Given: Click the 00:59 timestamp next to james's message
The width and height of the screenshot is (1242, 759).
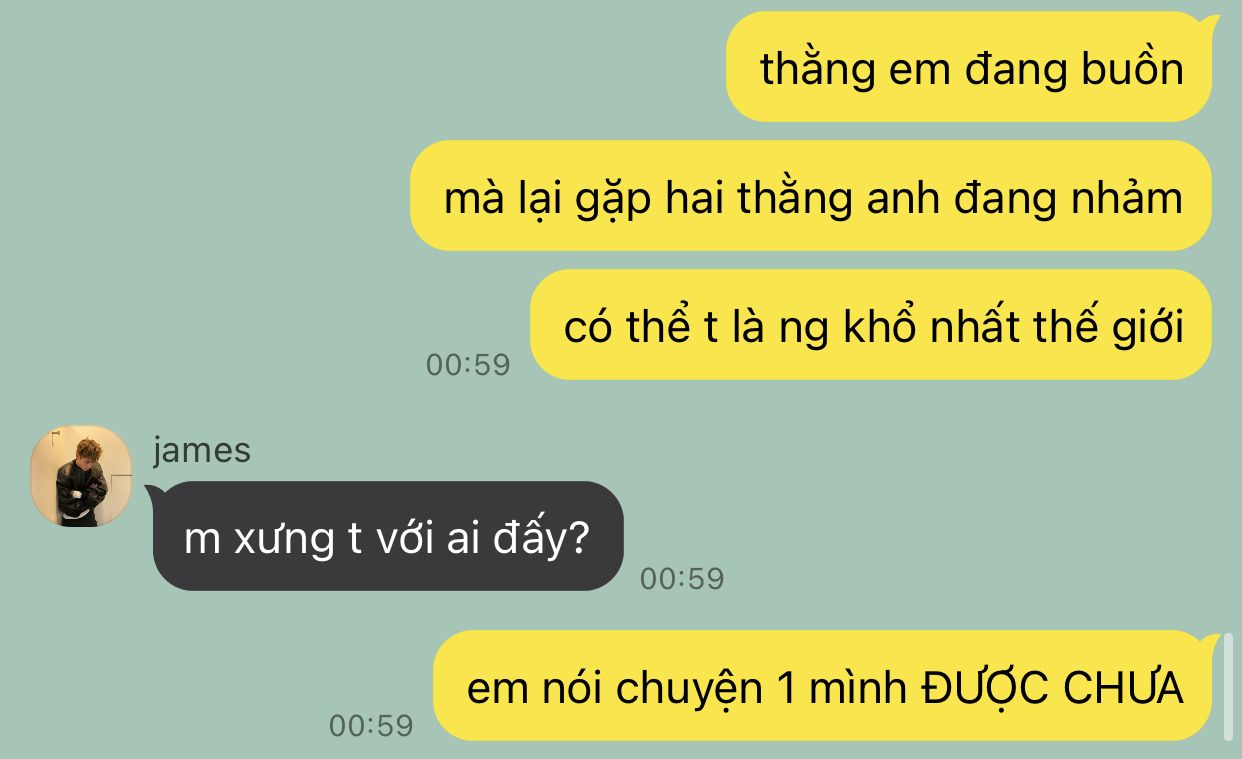Looking at the screenshot, I should 682,578.
